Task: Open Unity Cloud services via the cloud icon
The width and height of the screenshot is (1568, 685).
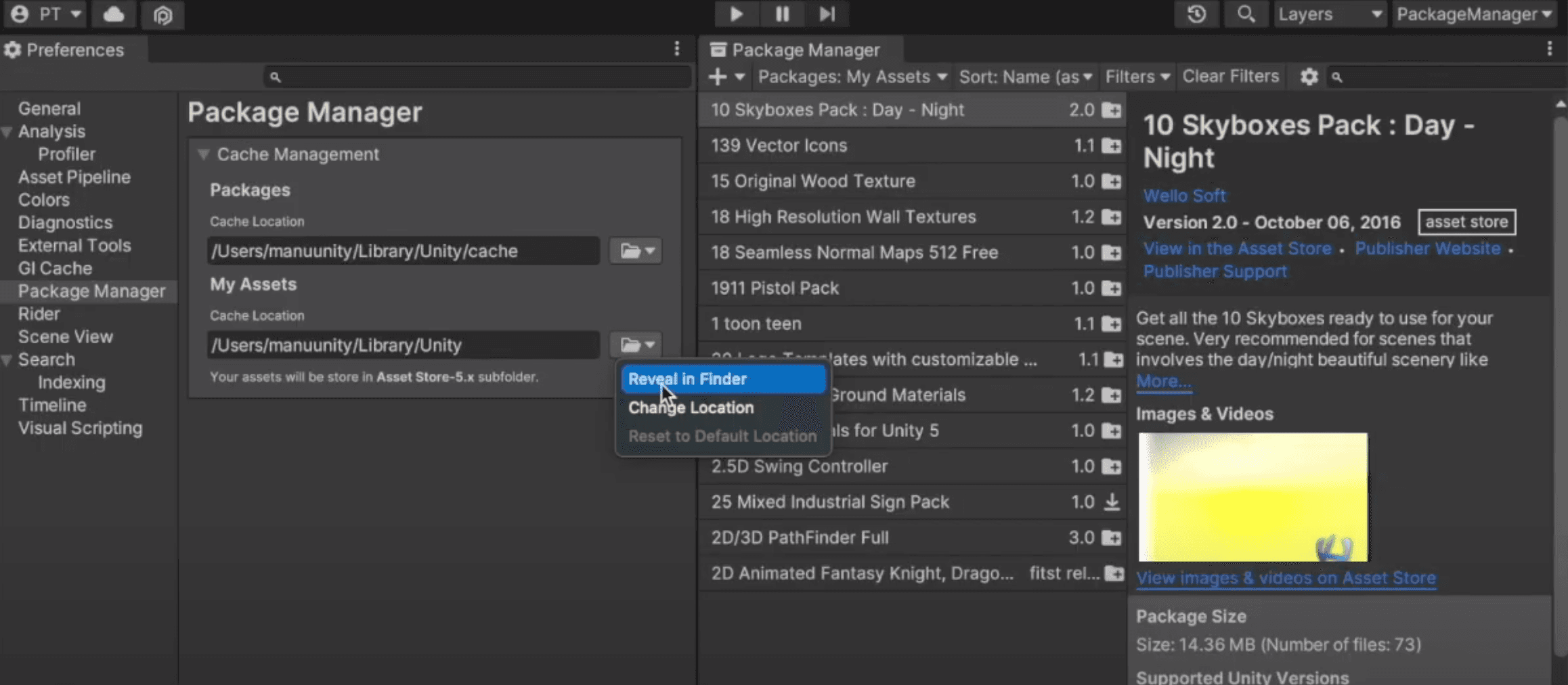Action: pos(113,14)
